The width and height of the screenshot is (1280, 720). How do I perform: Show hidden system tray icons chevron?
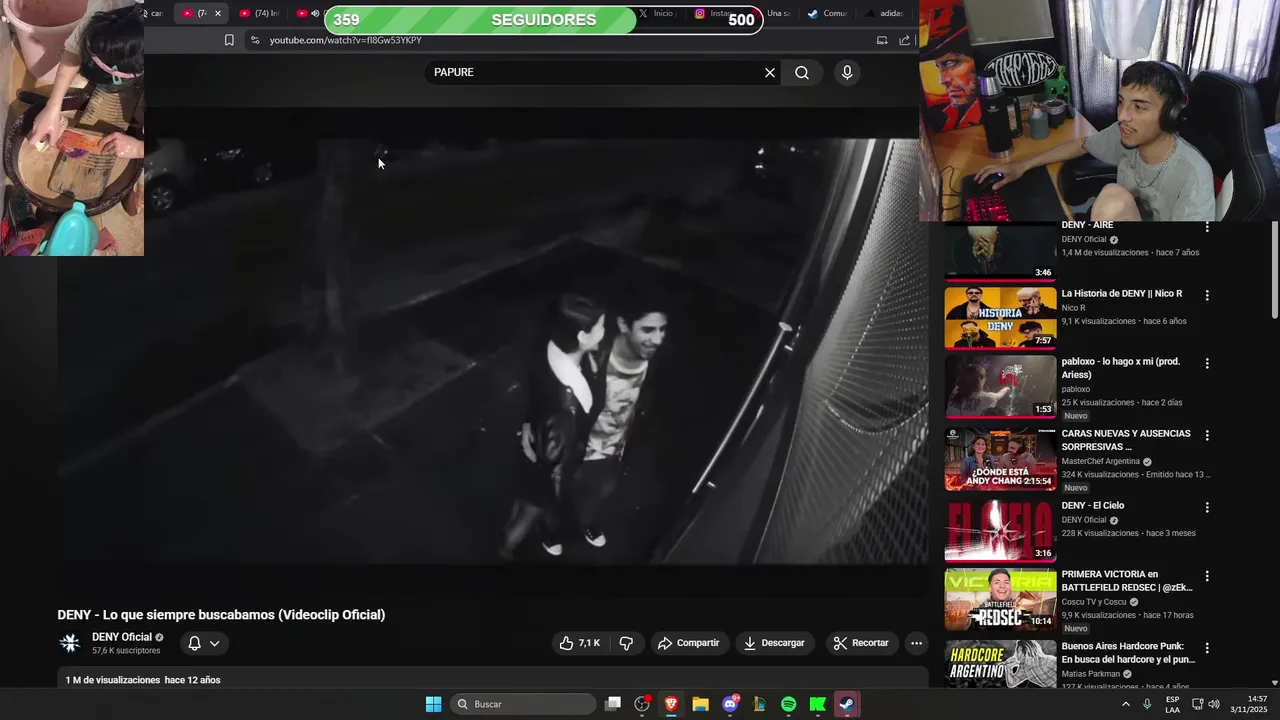coord(1126,704)
